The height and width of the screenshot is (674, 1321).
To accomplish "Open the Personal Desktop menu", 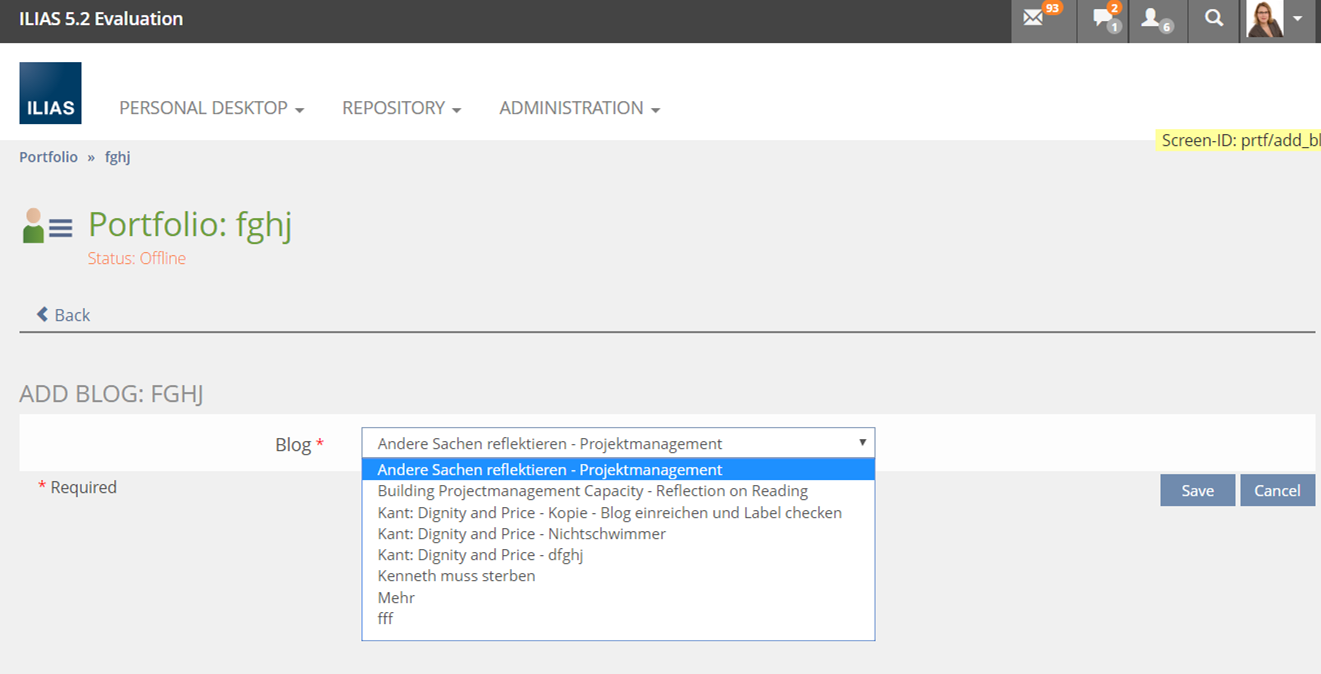I will tap(211, 108).
